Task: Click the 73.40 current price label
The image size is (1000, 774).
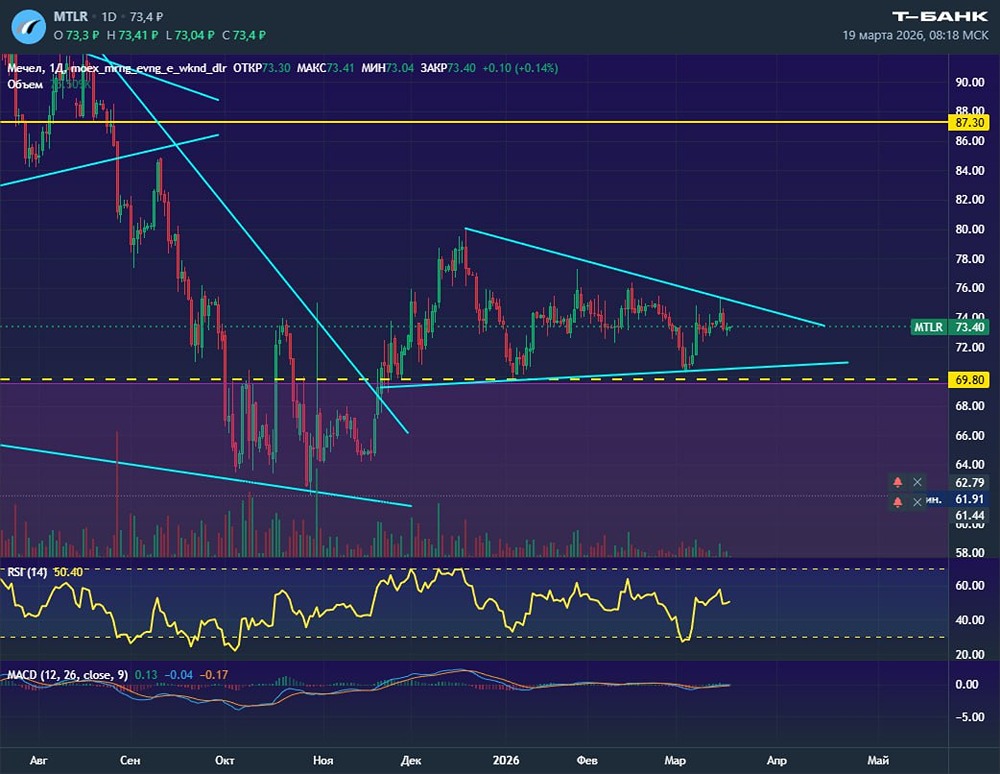Action: coord(969,327)
